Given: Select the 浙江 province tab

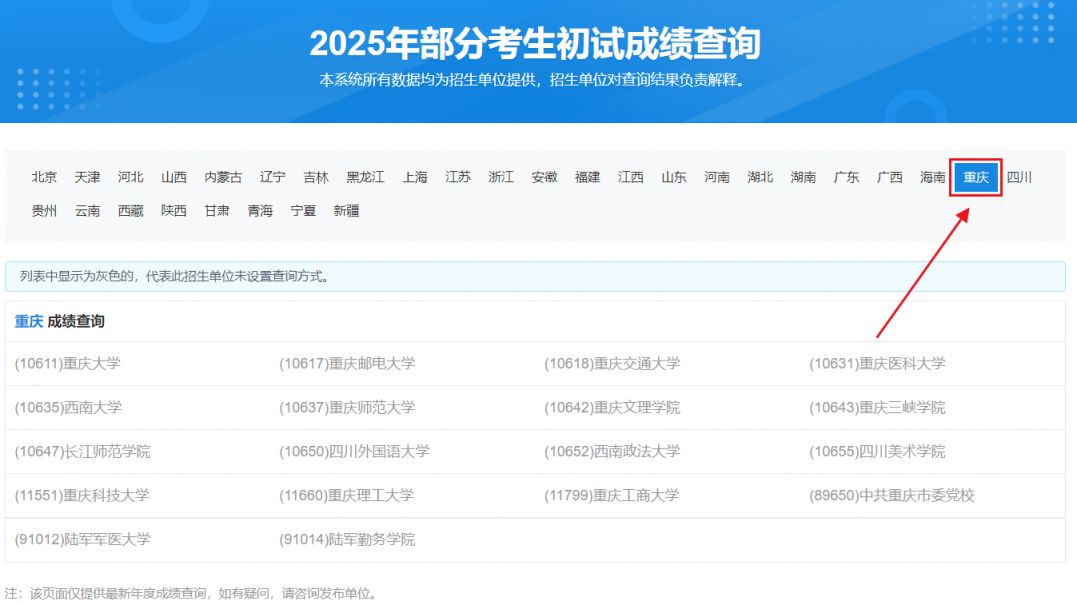Looking at the screenshot, I should click(501, 177).
